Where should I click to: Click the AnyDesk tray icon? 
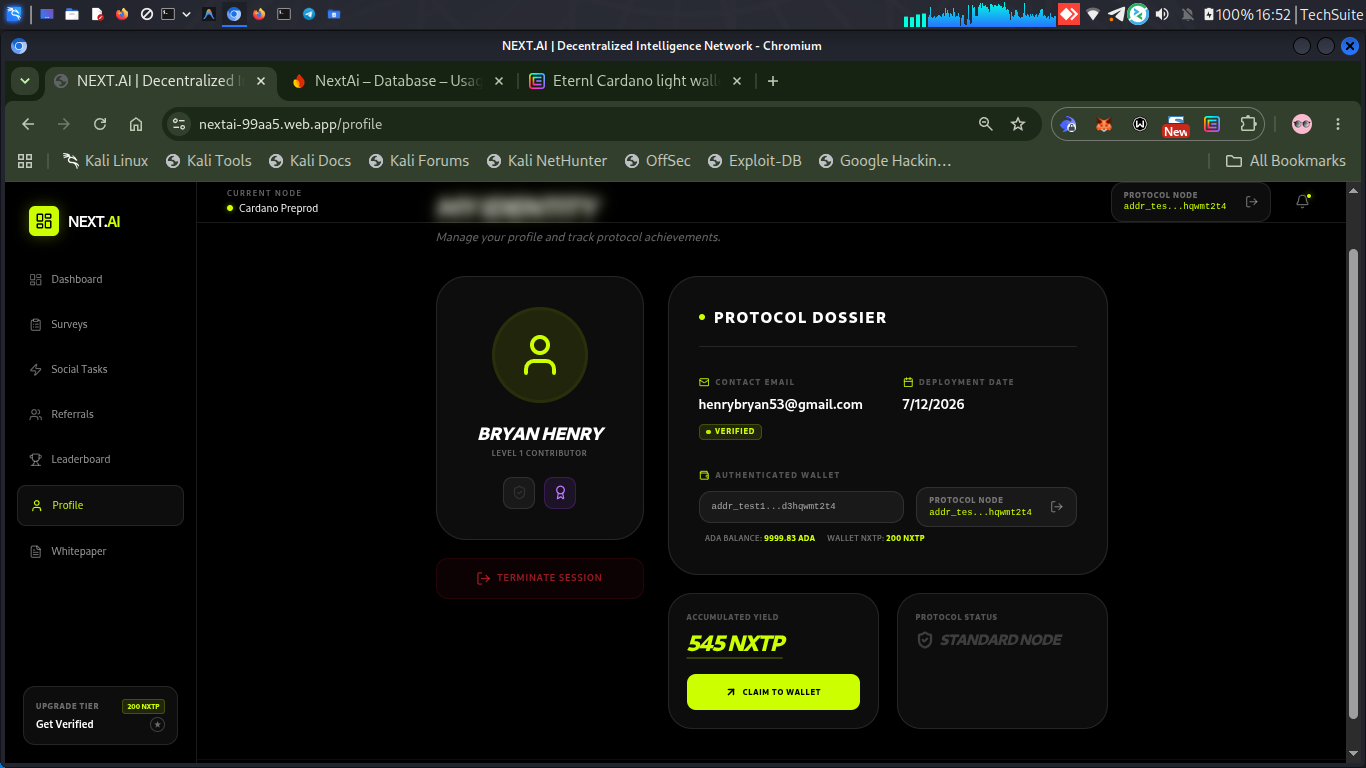[1069, 14]
